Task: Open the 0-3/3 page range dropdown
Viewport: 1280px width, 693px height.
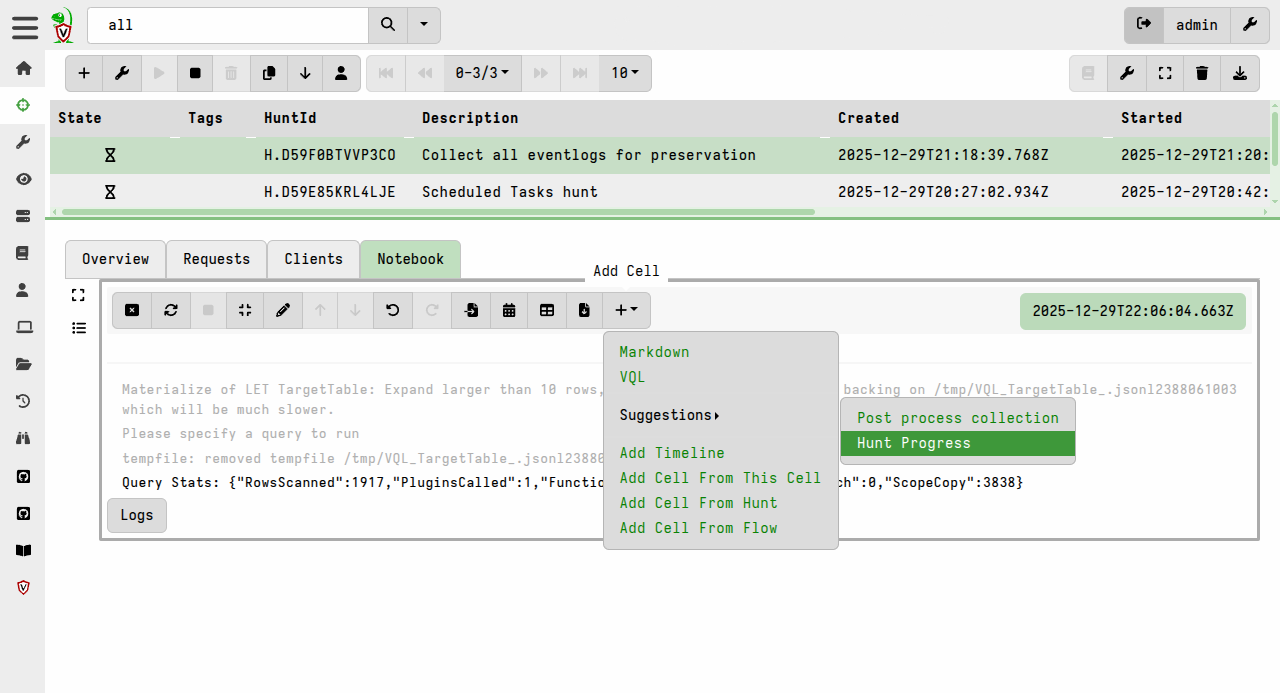Action: click(x=481, y=73)
